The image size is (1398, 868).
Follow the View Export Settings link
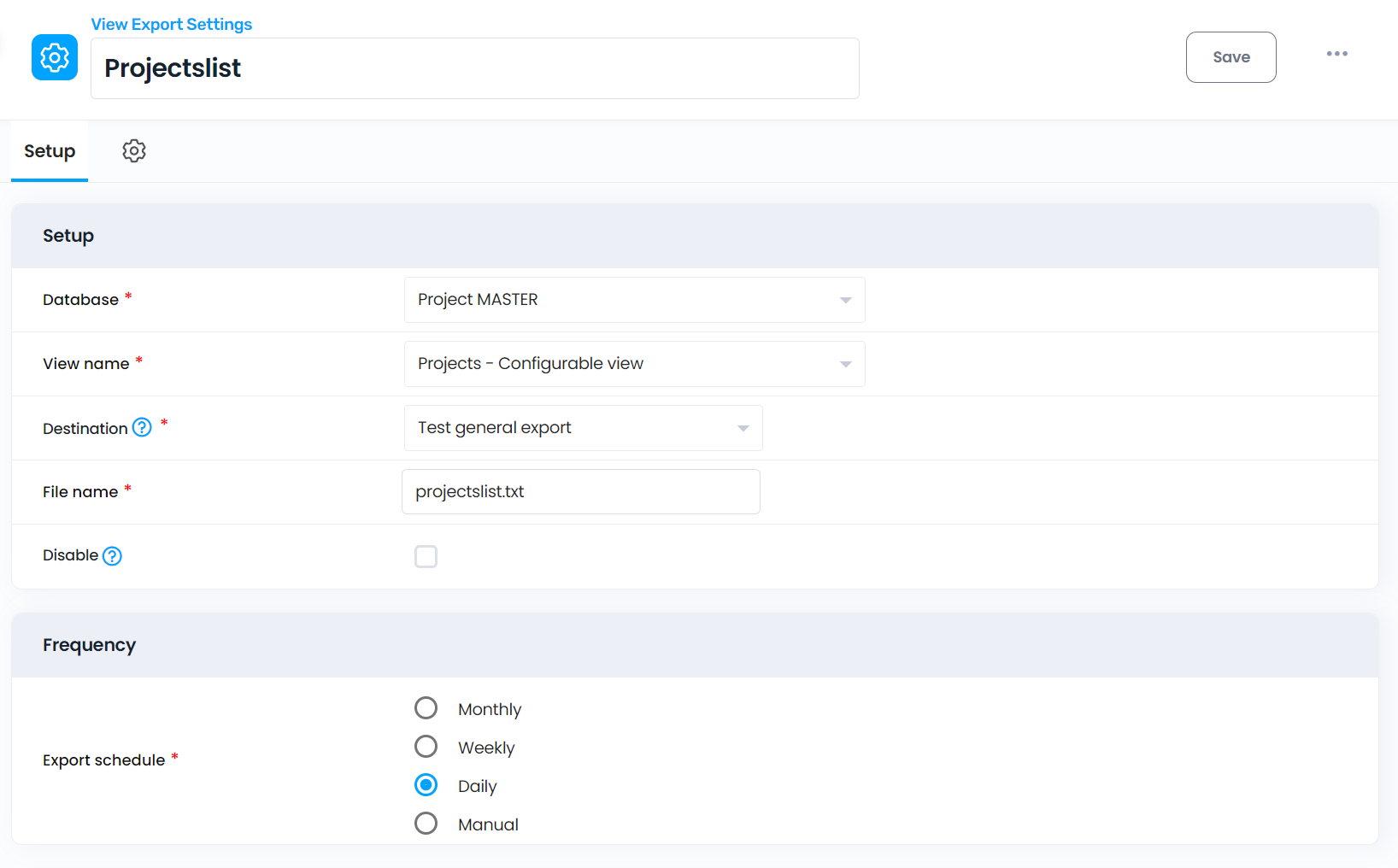(x=172, y=24)
